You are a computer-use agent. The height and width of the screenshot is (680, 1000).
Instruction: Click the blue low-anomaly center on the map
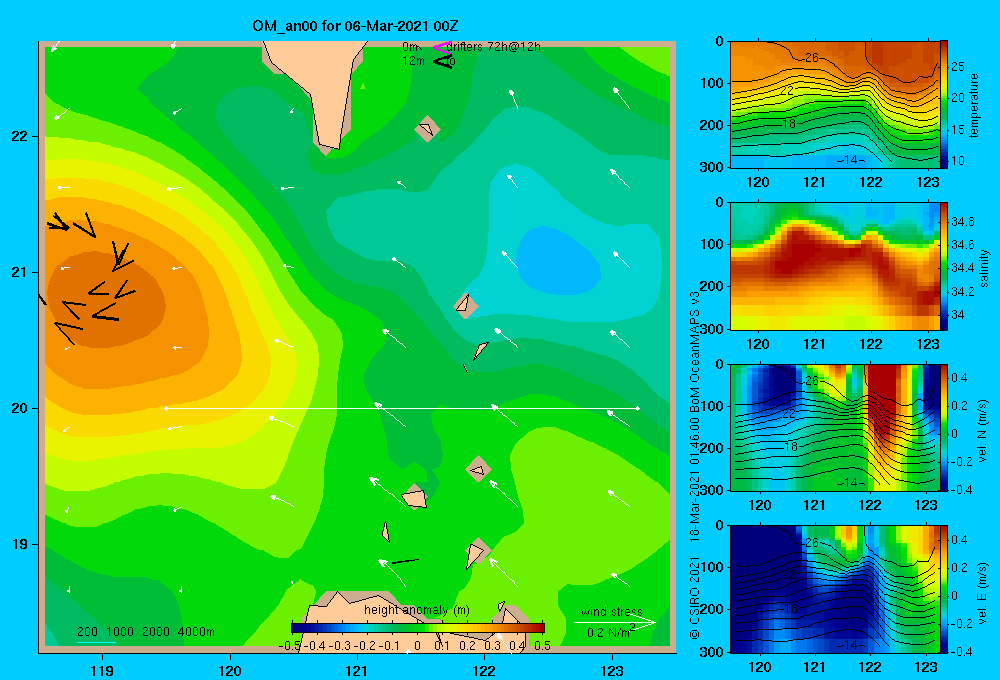(558, 260)
